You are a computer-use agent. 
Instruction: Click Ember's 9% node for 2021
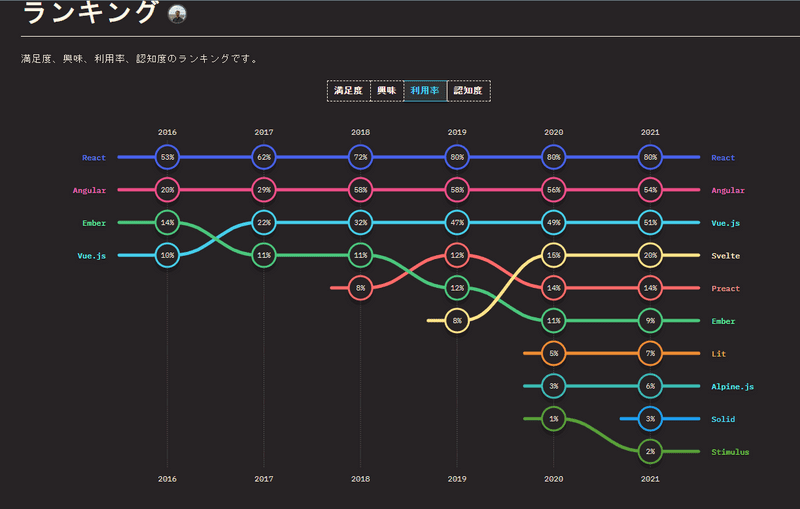click(650, 320)
